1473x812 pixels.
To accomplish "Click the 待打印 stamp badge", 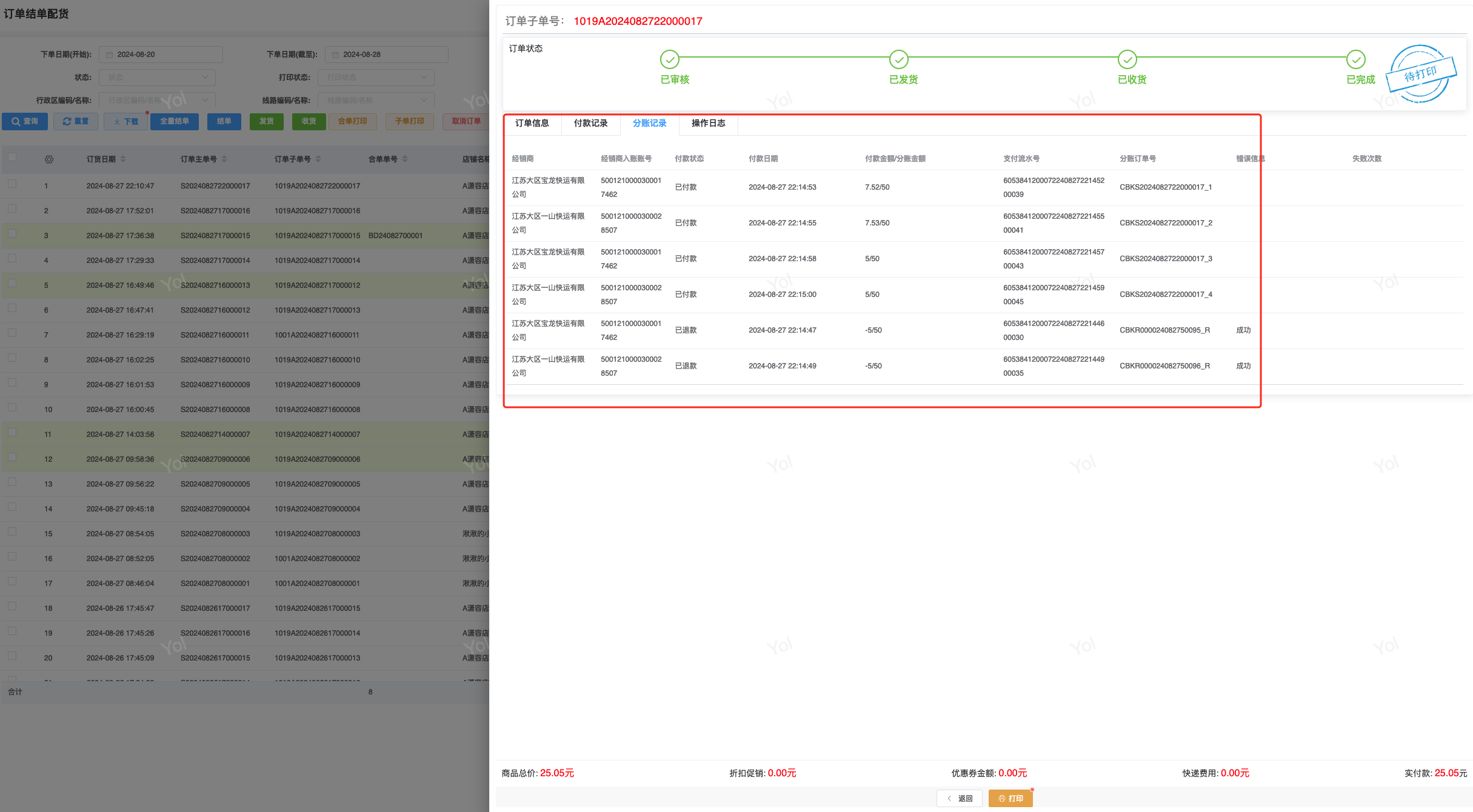I will [1420, 75].
